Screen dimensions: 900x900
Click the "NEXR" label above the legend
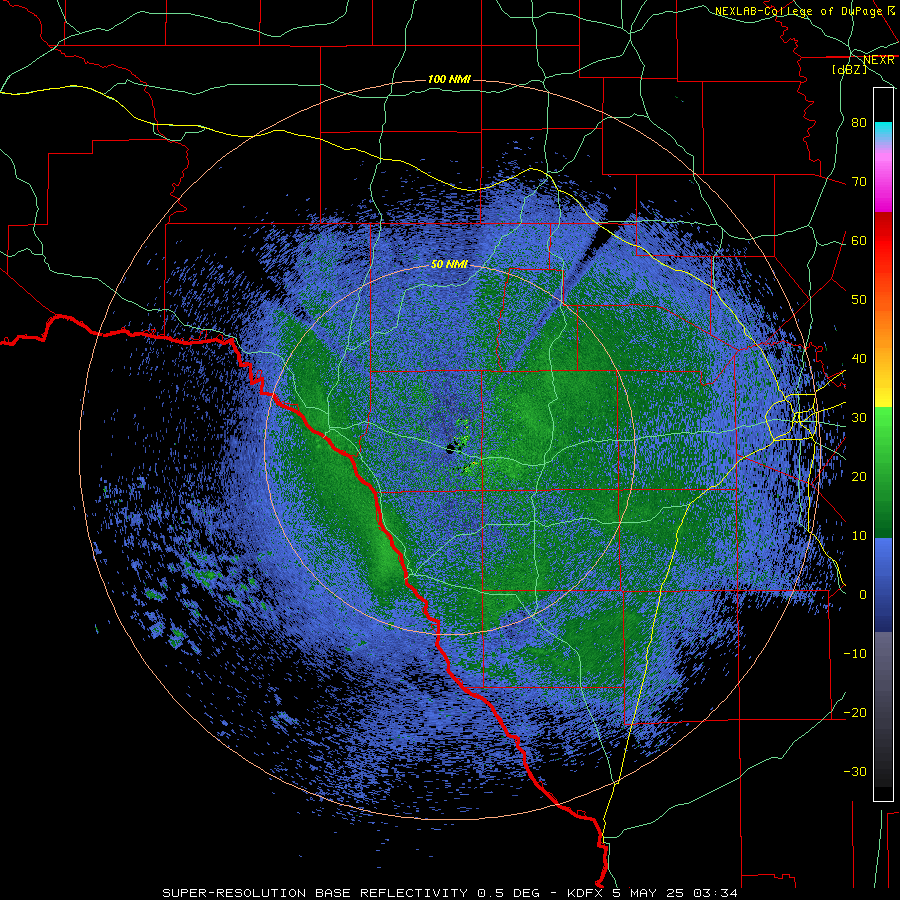pyautogui.click(x=879, y=60)
